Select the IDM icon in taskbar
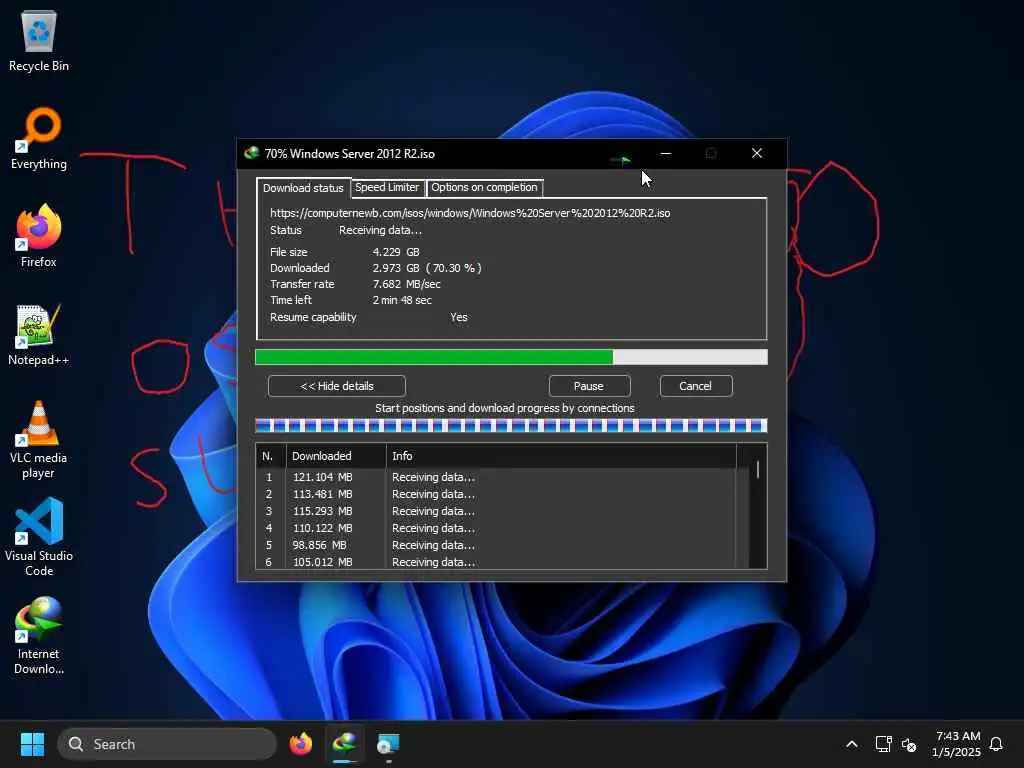This screenshot has width=1024, height=768. click(x=345, y=744)
